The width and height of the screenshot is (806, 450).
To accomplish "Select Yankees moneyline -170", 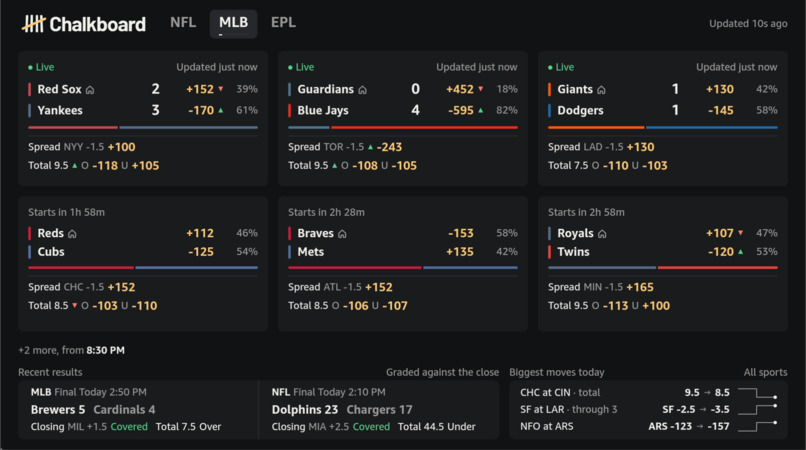I will tap(201, 110).
